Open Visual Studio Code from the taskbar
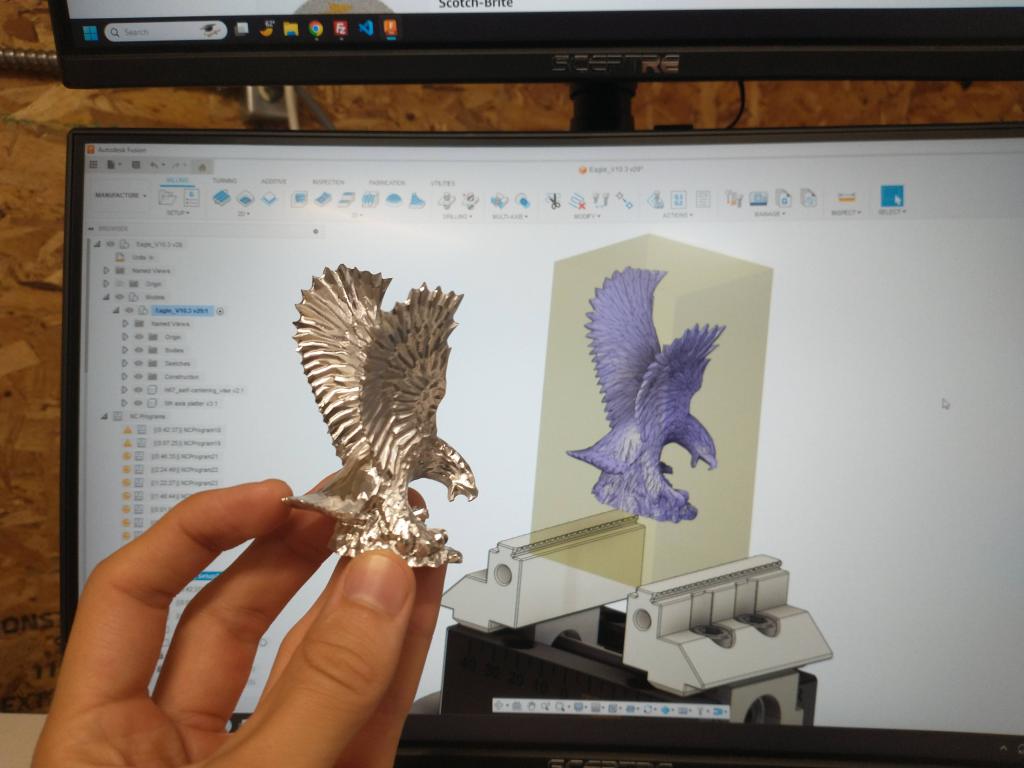The width and height of the screenshot is (1024, 768). pyautogui.click(x=366, y=29)
